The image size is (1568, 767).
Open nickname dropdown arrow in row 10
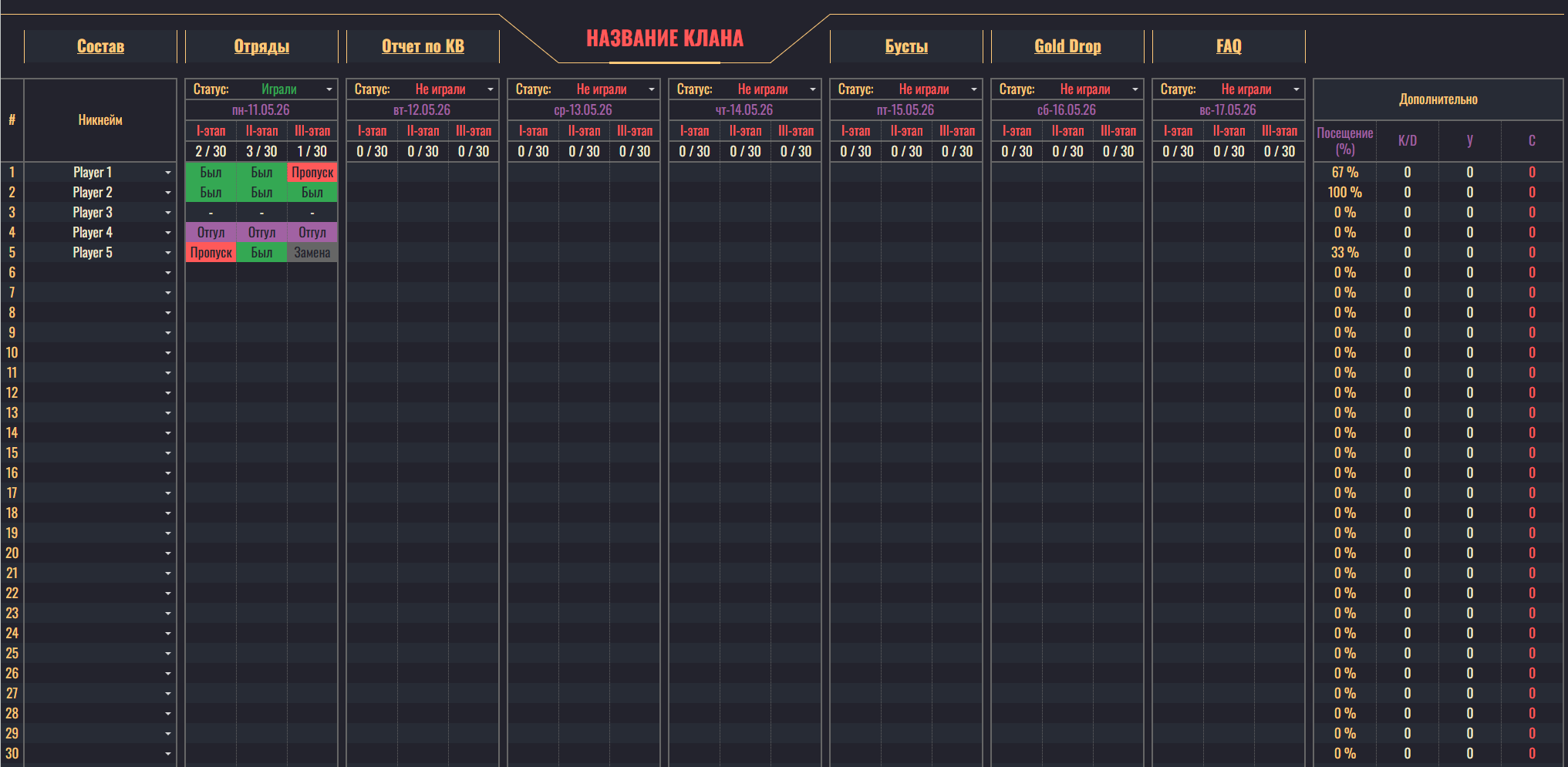pos(168,353)
